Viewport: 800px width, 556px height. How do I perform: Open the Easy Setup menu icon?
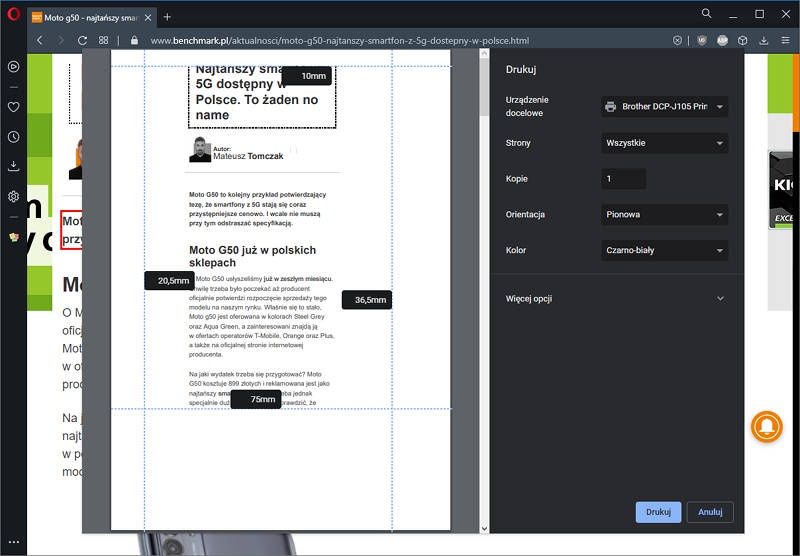coord(785,40)
